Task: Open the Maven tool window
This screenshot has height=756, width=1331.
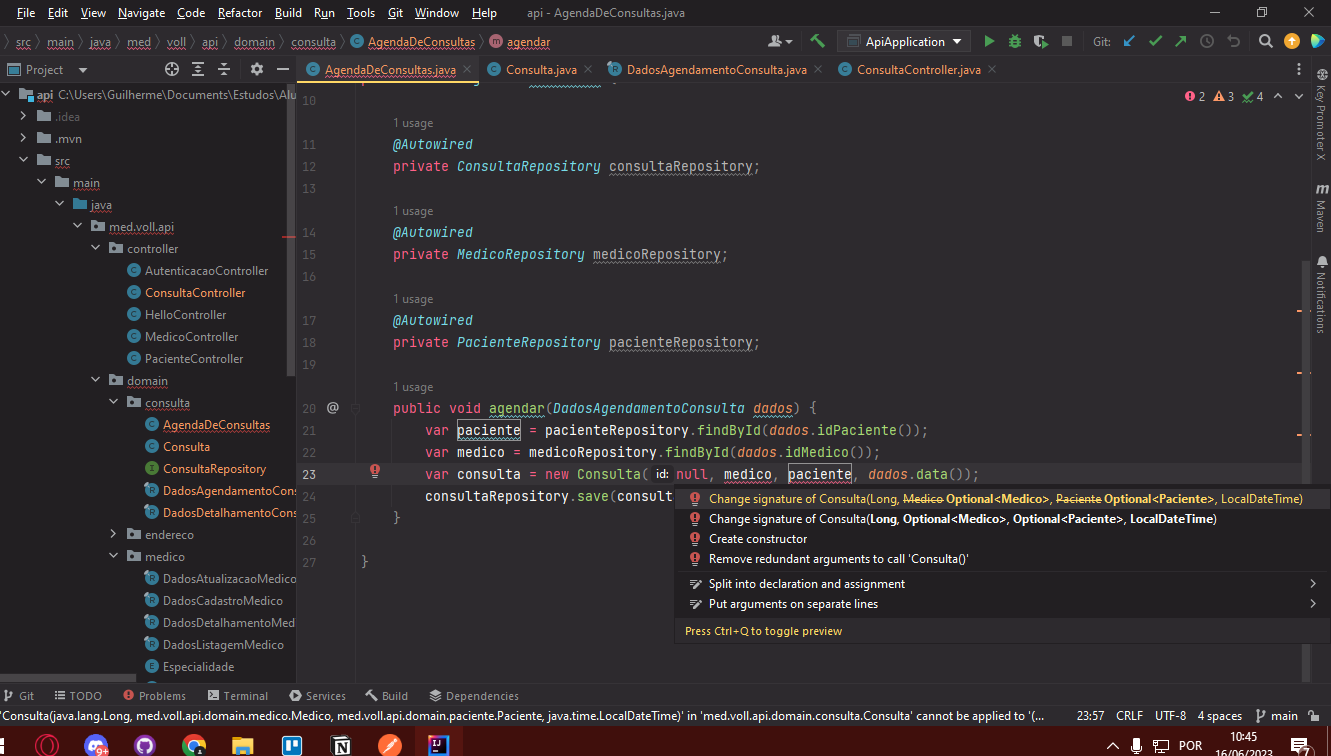Action: pyautogui.click(x=1321, y=208)
